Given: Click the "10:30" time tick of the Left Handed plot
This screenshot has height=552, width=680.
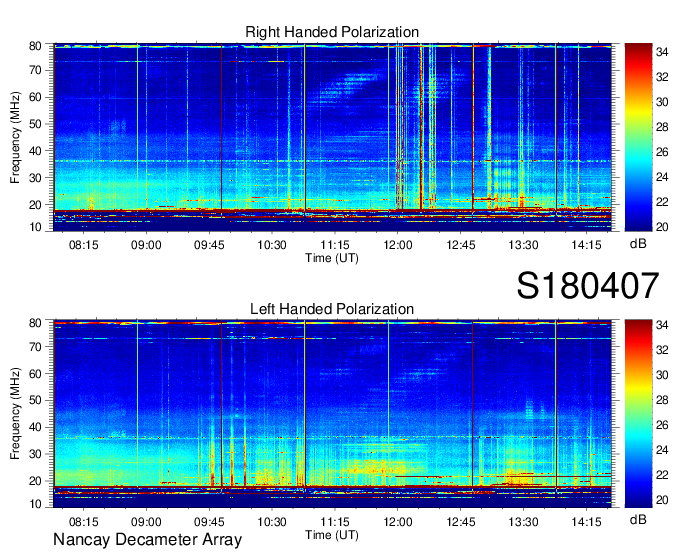Looking at the screenshot, I should point(272,521).
